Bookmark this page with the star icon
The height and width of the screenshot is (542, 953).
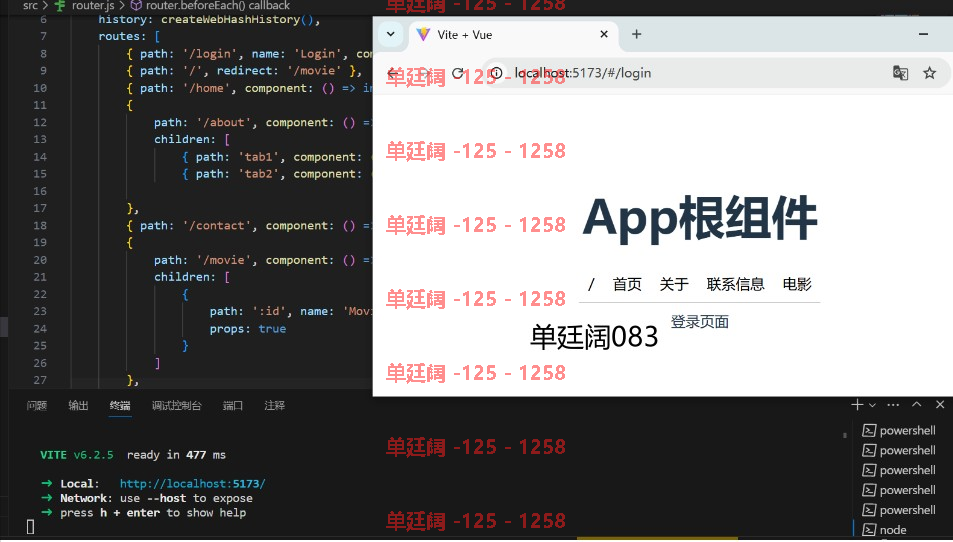coord(929,74)
